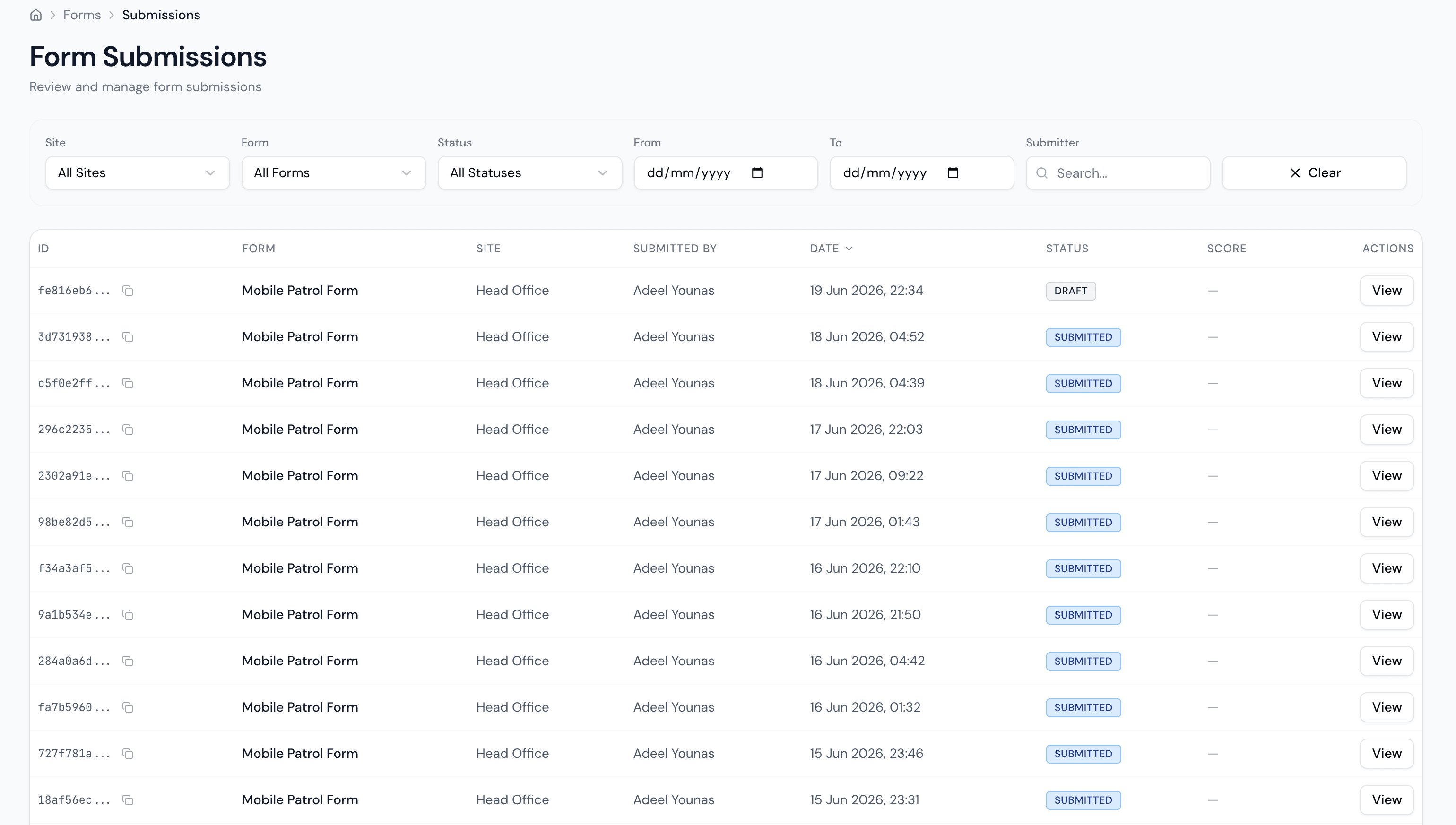This screenshot has width=1456, height=825.
Task: View submission dated 16 Jun 2026, 01:32
Action: (x=1387, y=708)
